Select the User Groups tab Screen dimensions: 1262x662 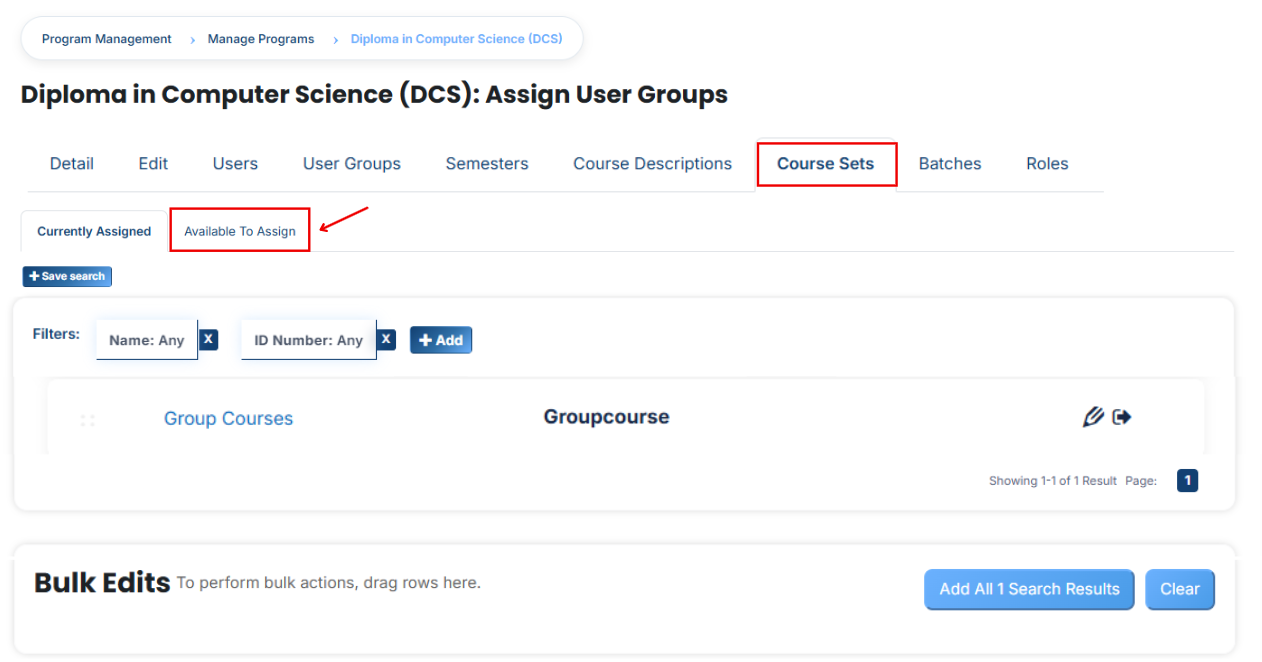352,164
